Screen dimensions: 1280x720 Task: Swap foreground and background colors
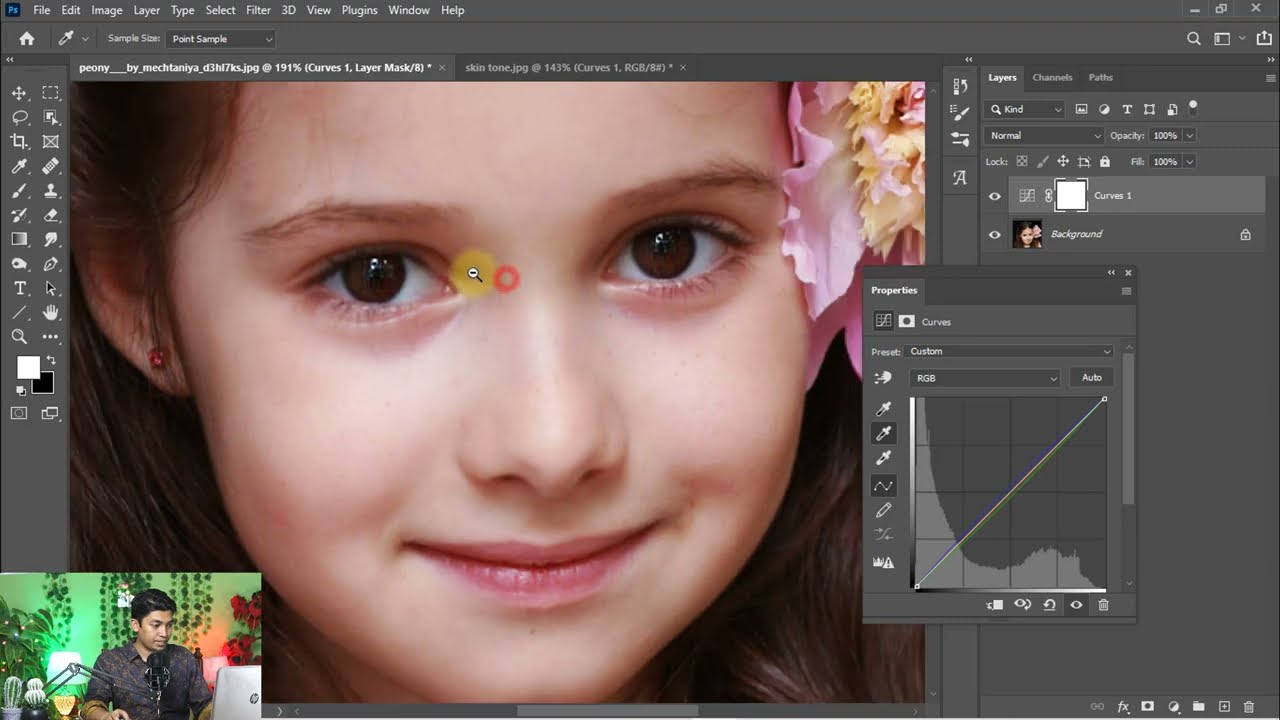tap(50, 360)
